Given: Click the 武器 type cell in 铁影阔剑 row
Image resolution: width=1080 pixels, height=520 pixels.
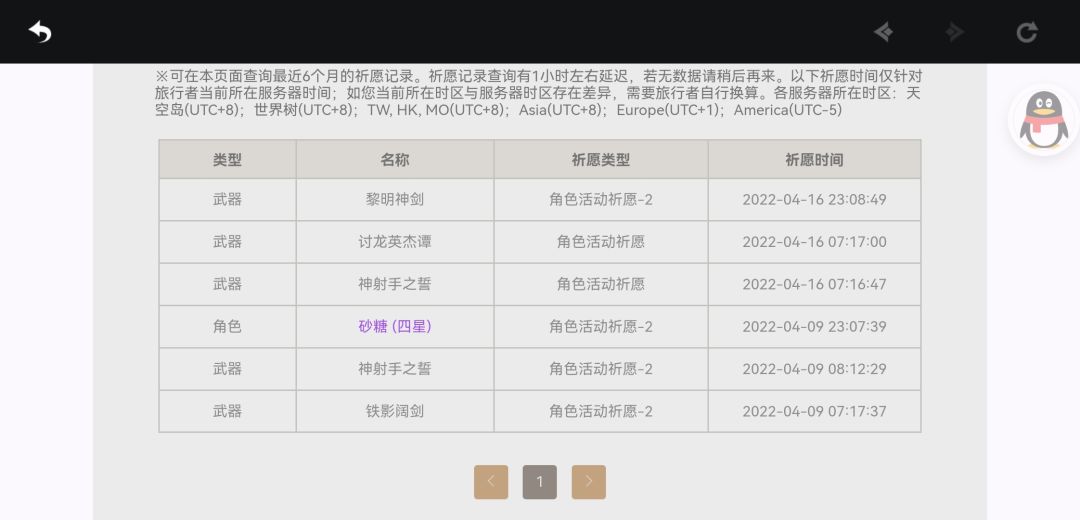Looking at the screenshot, I should 227,411.
